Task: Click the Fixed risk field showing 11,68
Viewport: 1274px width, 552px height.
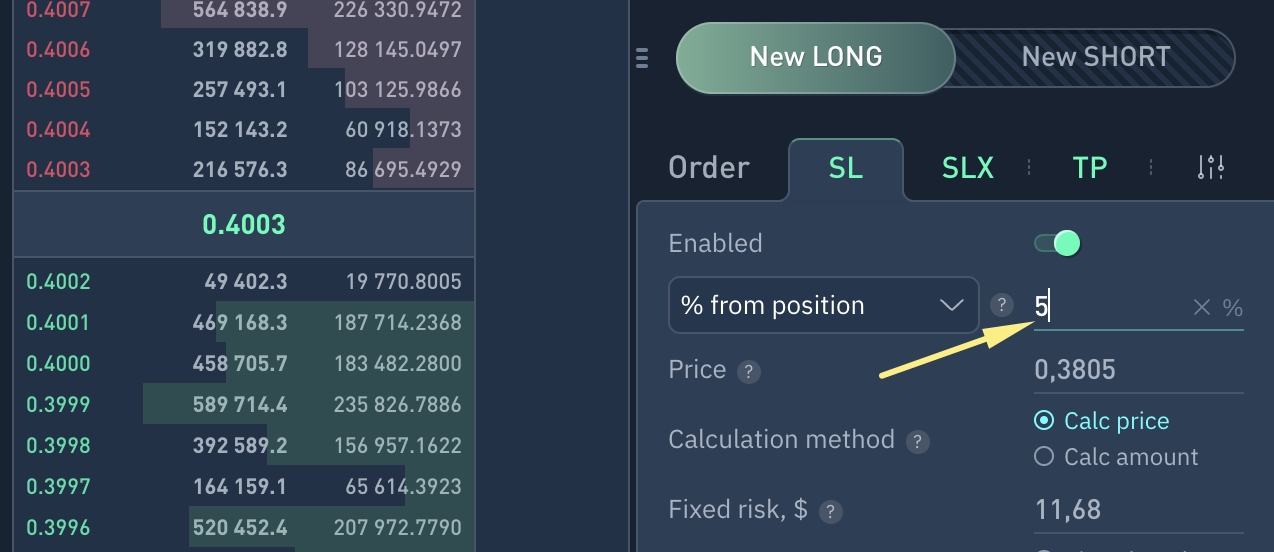Action: tap(1136, 510)
